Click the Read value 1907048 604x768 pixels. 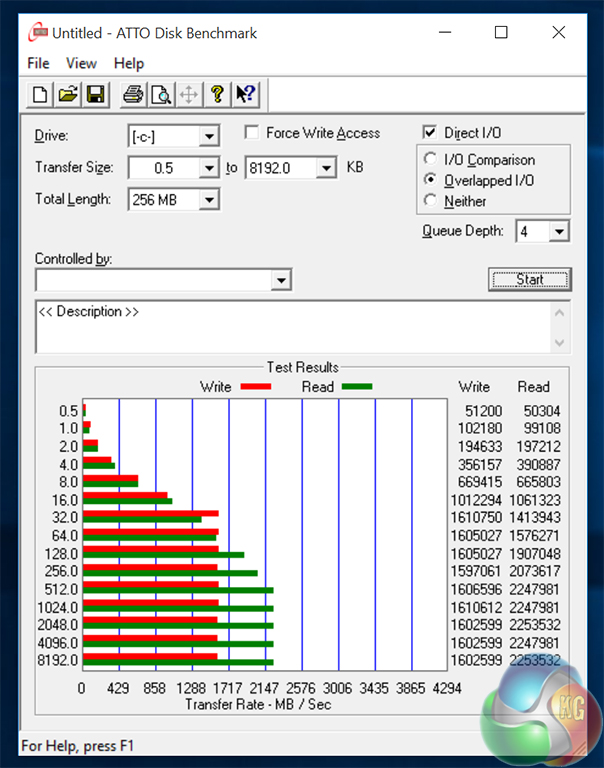click(535, 554)
